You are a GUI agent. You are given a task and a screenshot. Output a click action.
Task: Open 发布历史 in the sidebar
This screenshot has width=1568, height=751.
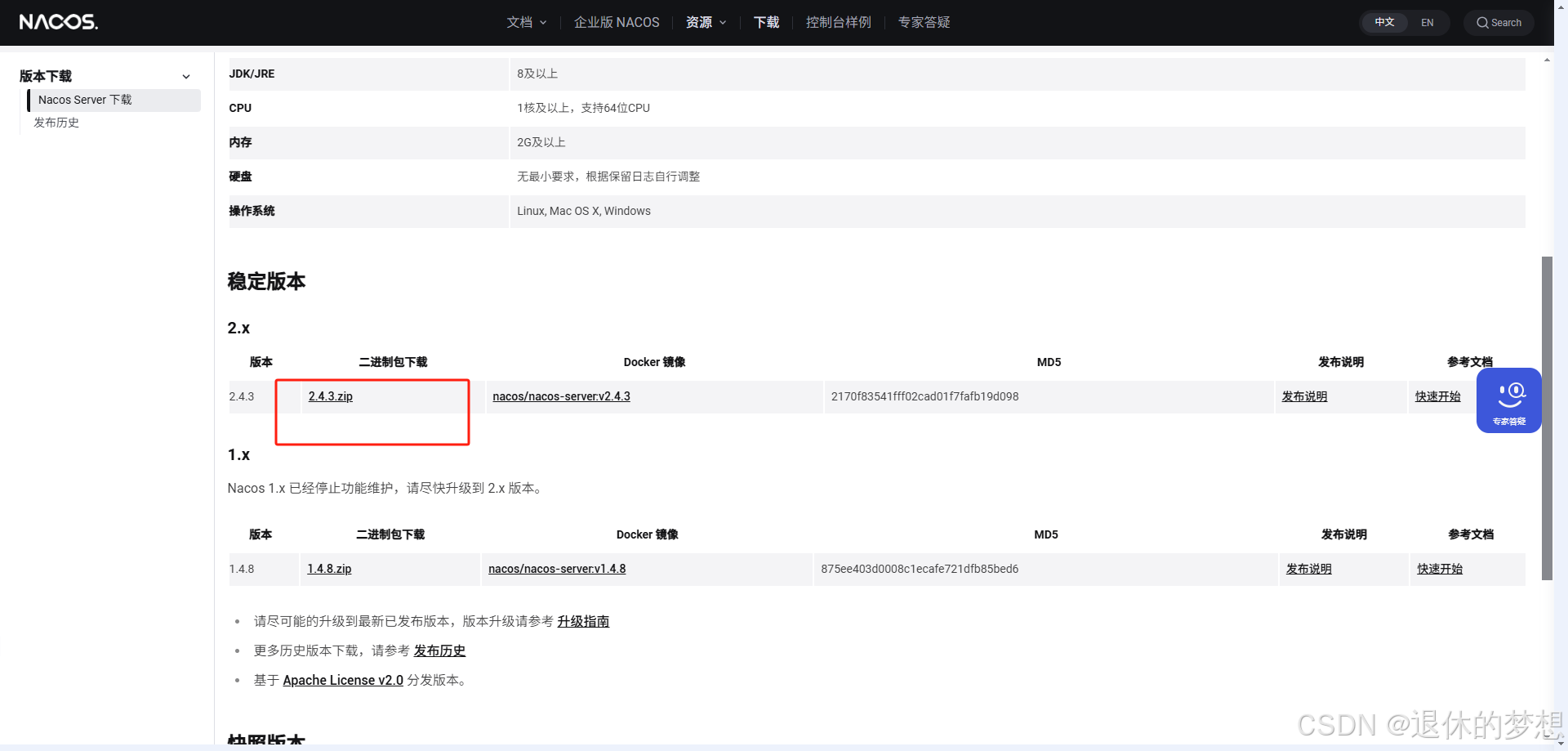[56, 123]
